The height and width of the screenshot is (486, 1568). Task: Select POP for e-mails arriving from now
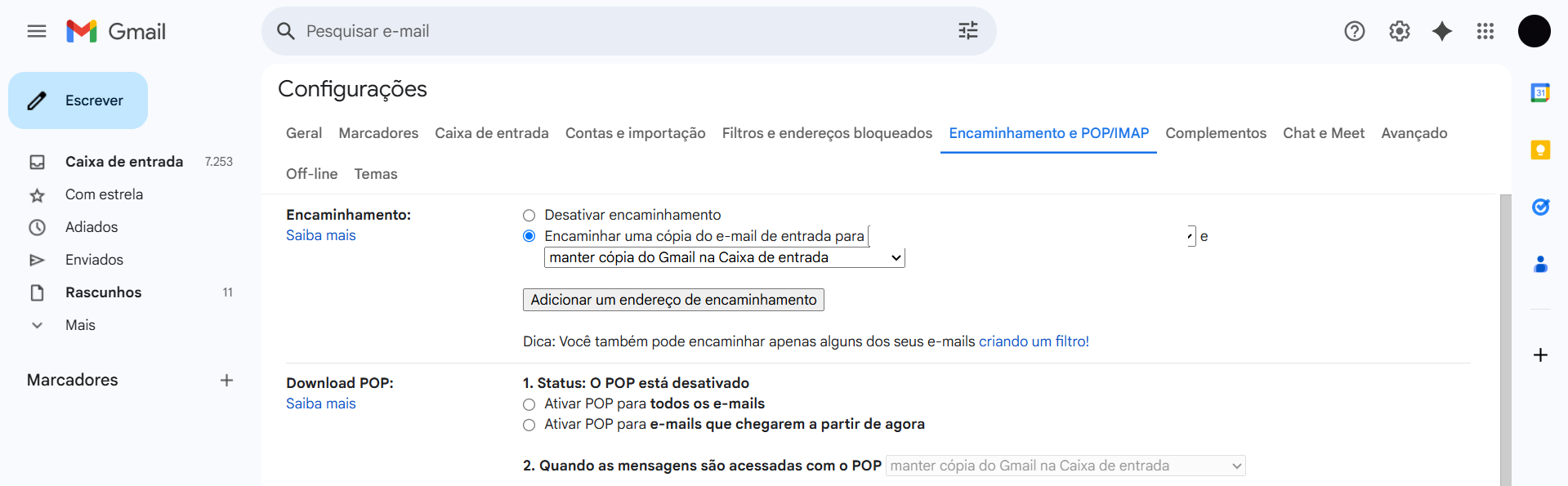(x=529, y=425)
